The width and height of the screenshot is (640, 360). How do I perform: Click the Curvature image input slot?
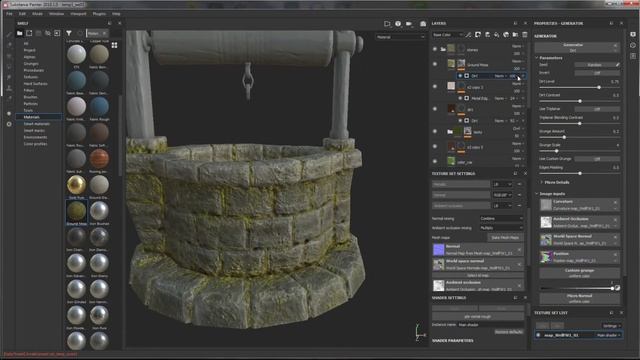pyautogui.click(x=580, y=205)
